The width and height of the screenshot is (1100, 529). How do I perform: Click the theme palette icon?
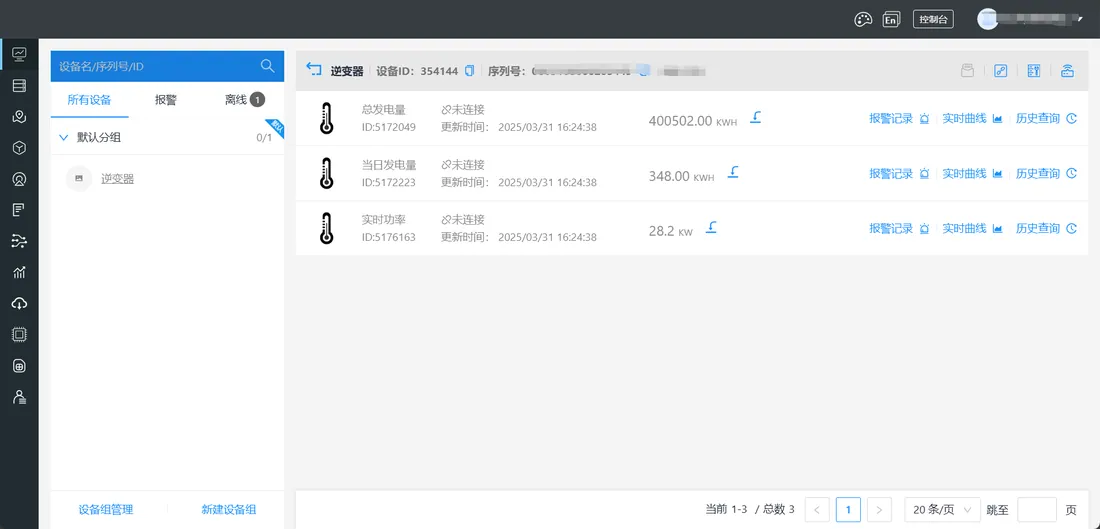click(x=862, y=20)
